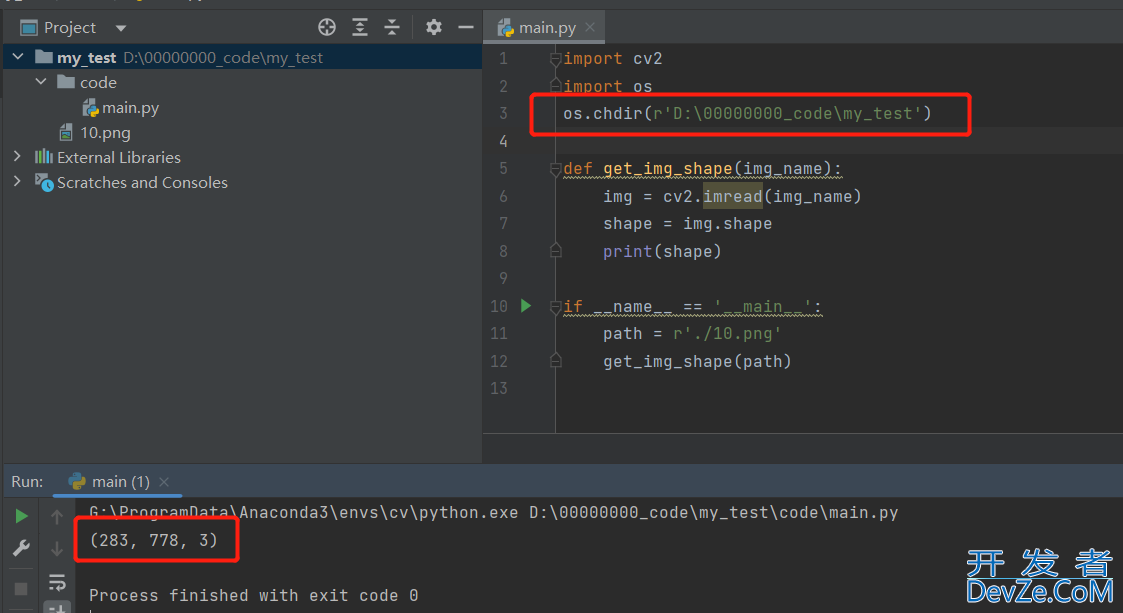Click the green Rerun button in Run panel
Image resolution: width=1123 pixels, height=613 pixels.
pos(21,516)
